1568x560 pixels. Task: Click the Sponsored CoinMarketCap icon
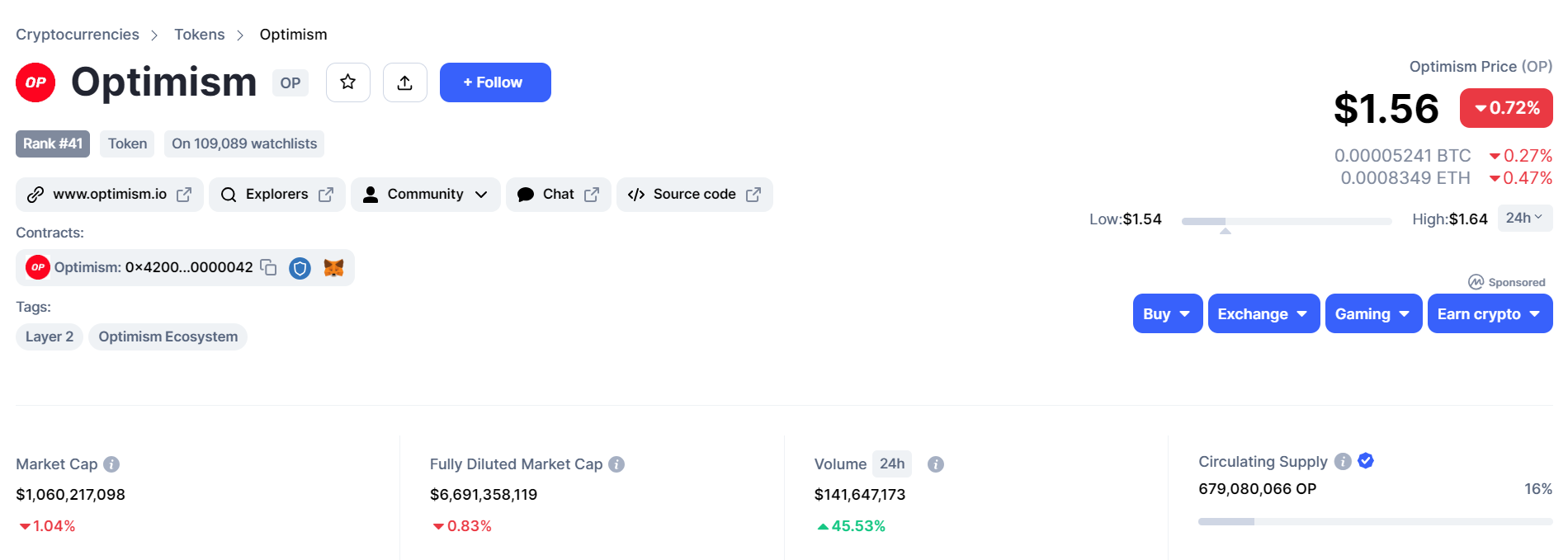point(1476,282)
